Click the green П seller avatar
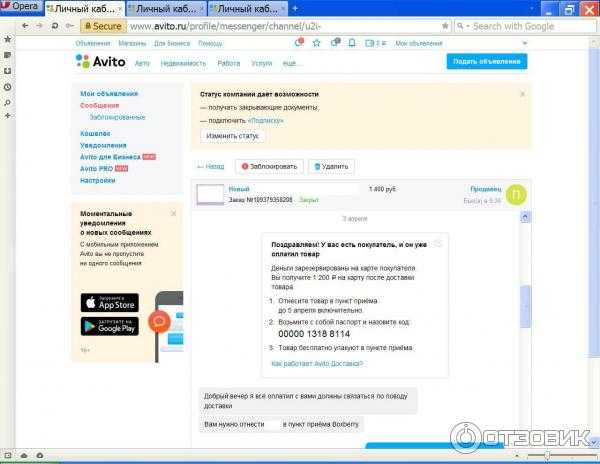Image resolution: width=600 pixels, height=464 pixels. click(x=516, y=194)
